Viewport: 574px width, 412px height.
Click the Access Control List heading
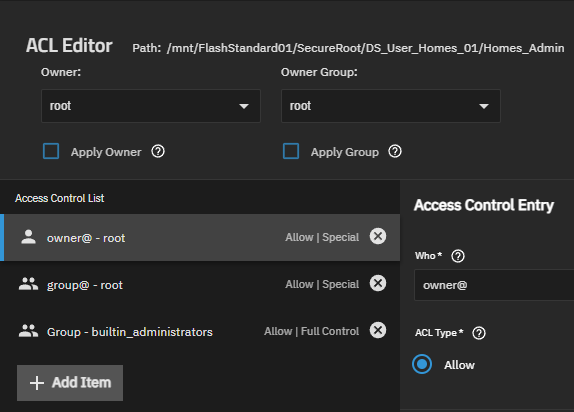tap(60, 198)
